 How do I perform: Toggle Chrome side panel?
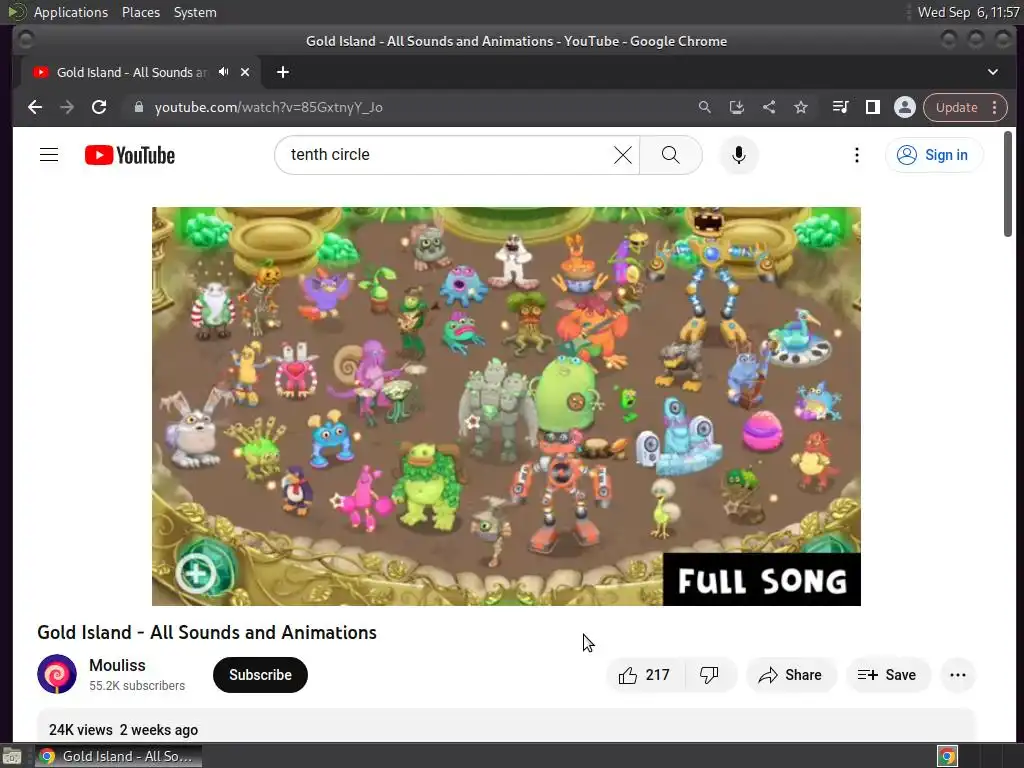[x=872, y=107]
